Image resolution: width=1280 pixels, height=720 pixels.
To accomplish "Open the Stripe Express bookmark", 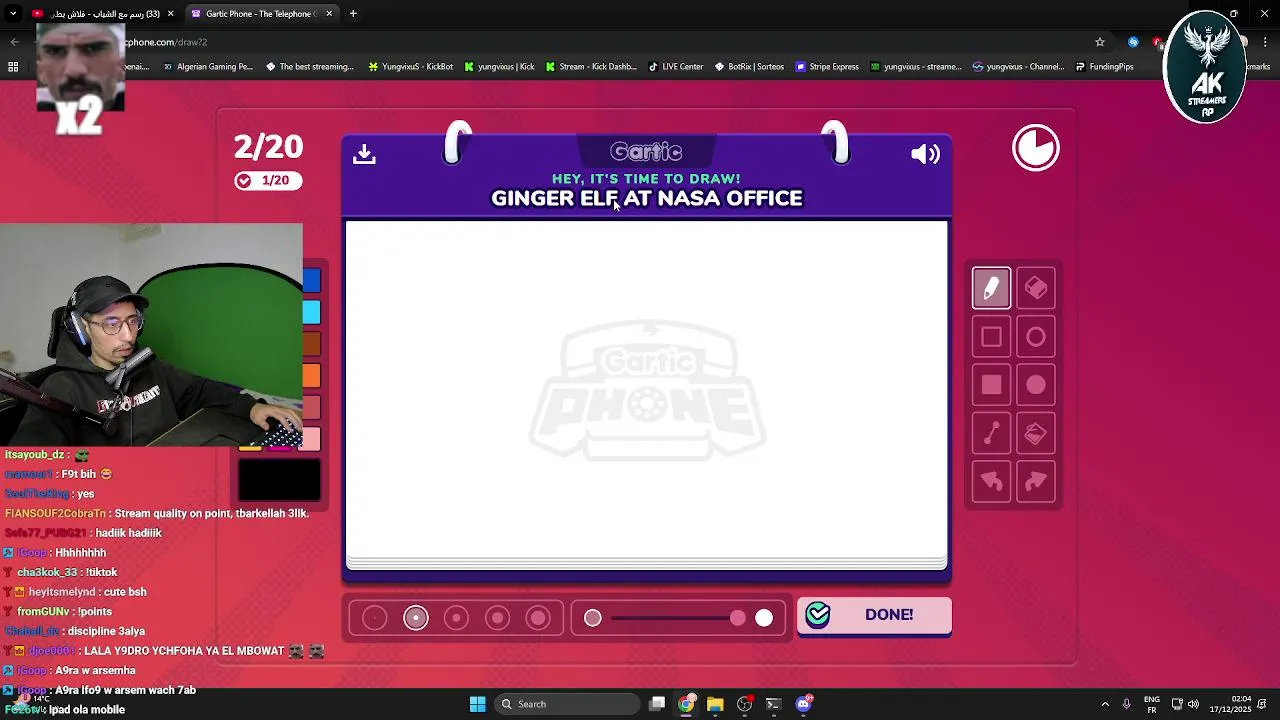I will [827, 67].
